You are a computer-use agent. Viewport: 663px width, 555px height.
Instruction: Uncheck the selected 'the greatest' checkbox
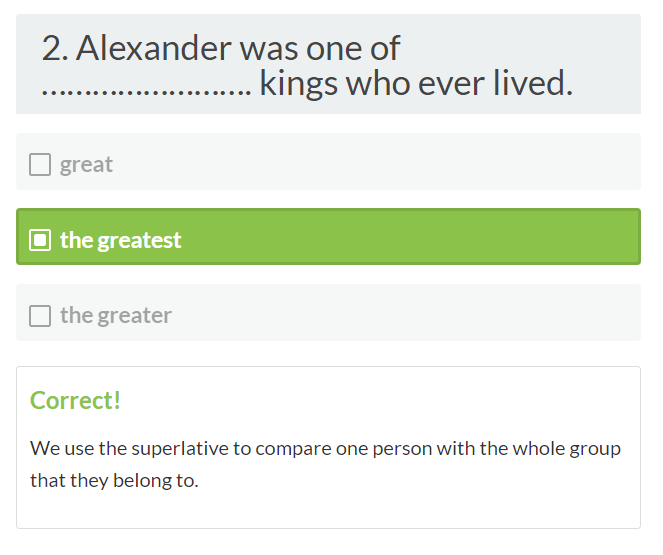pos(40,240)
